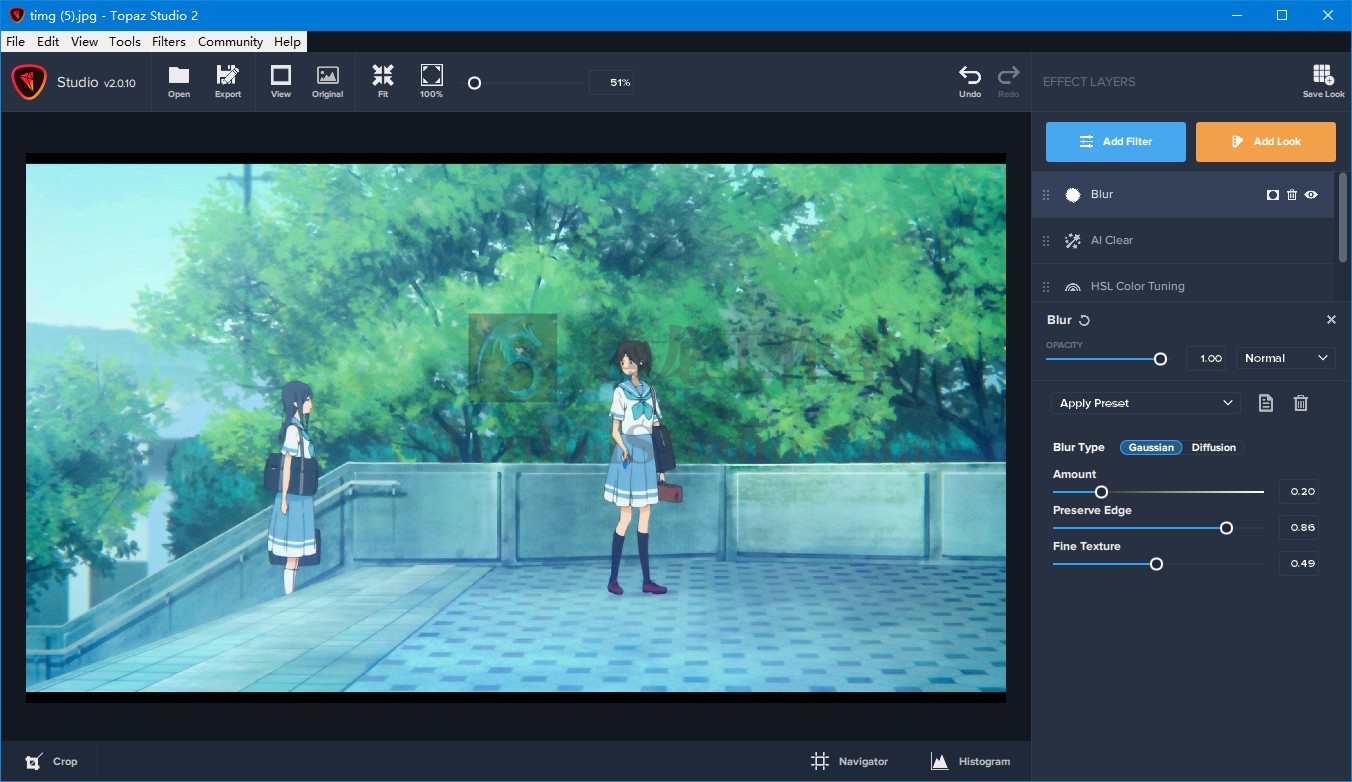Set zoom to 100% icon
The image size is (1352, 782).
point(431,81)
